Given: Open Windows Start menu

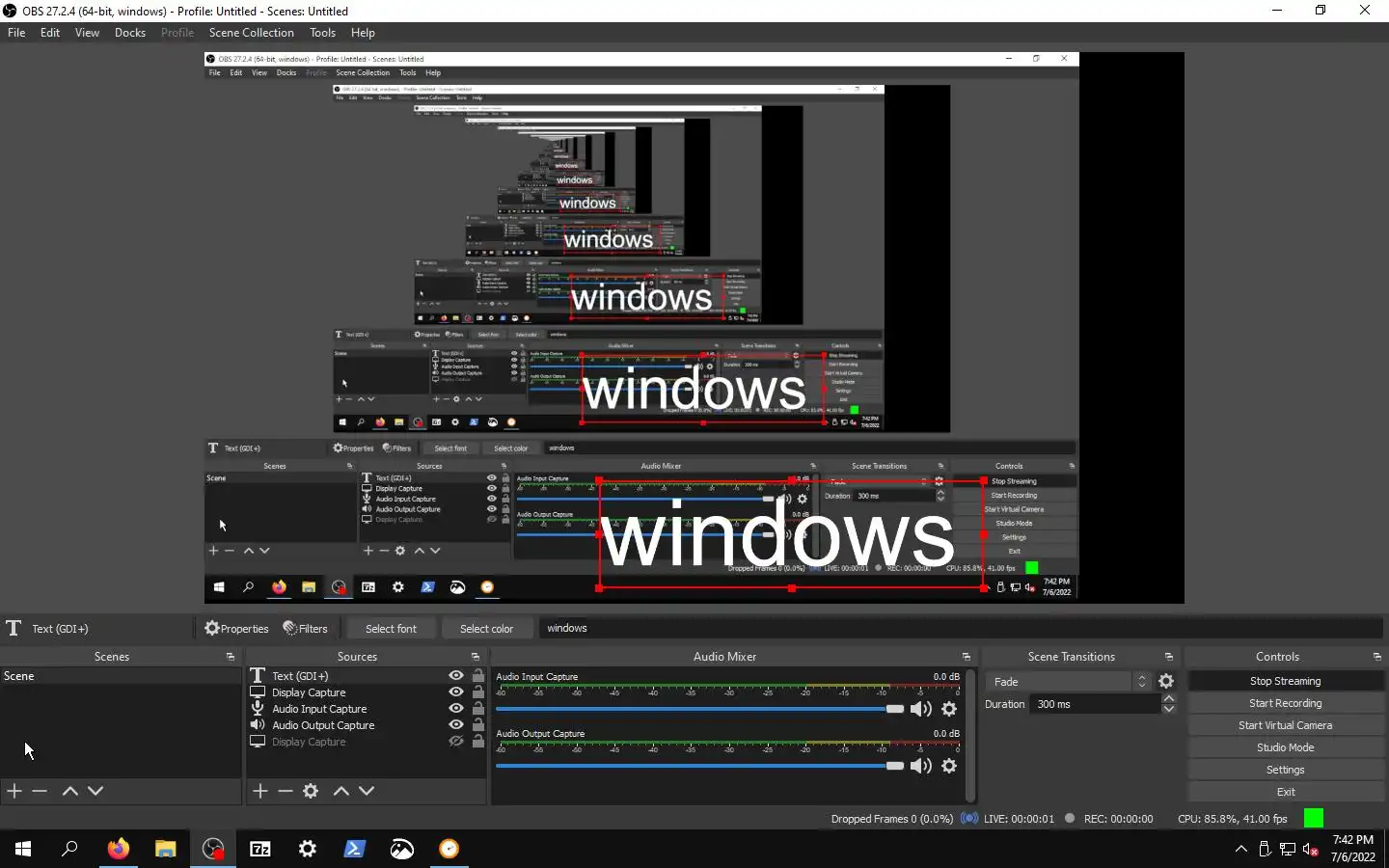Looking at the screenshot, I should coord(23,849).
